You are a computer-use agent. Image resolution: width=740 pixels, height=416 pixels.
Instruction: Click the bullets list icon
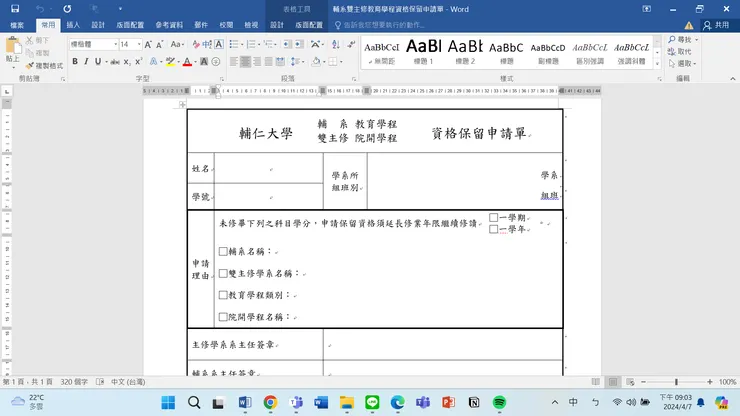pos(234,44)
